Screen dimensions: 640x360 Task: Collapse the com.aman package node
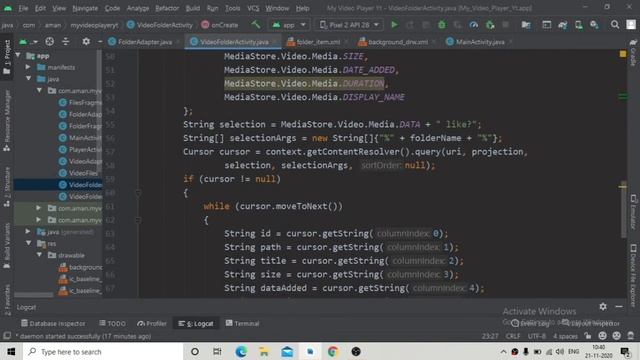(39, 90)
